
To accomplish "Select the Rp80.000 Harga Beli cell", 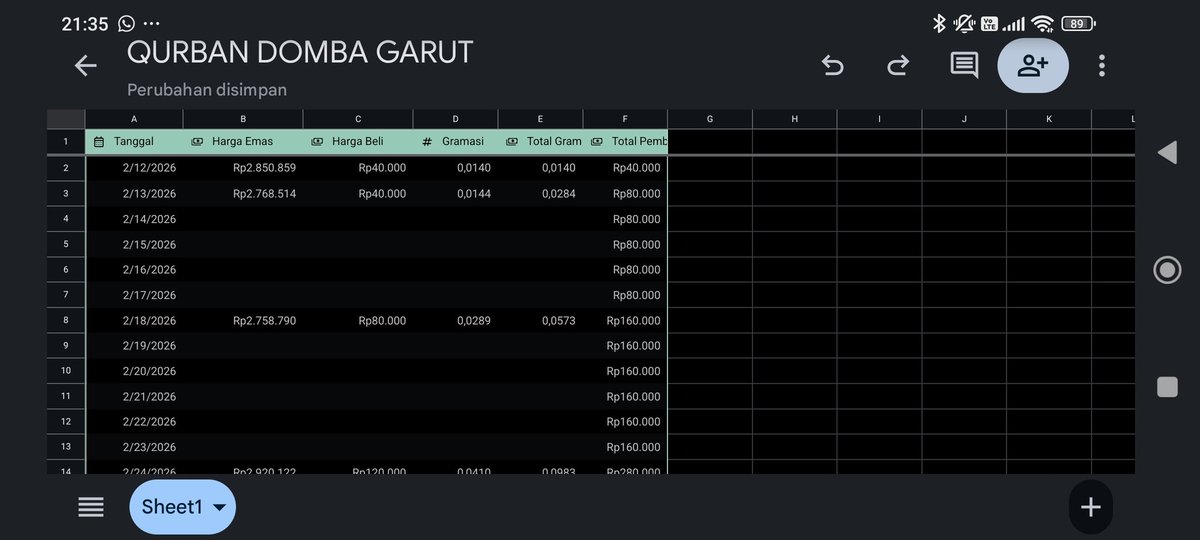I will pyautogui.click(x=358, y=320).
